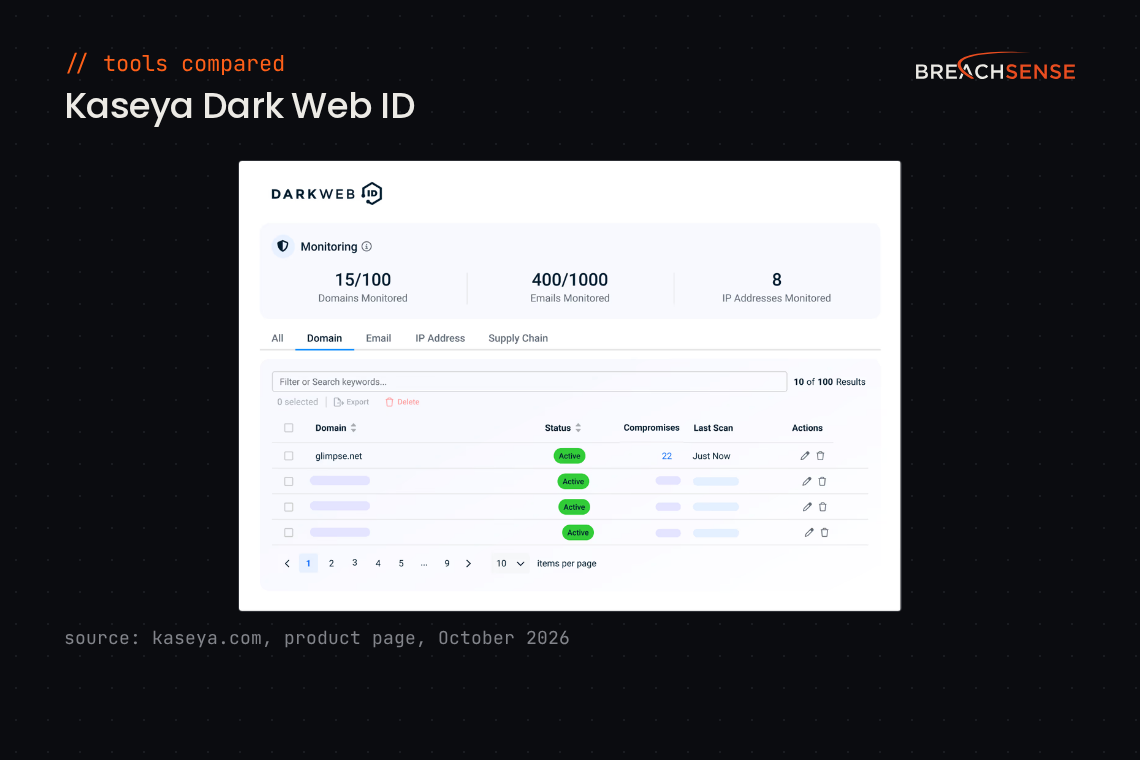
Task: Click the pagination ellipsis
Action: click(x=424, y=564)
